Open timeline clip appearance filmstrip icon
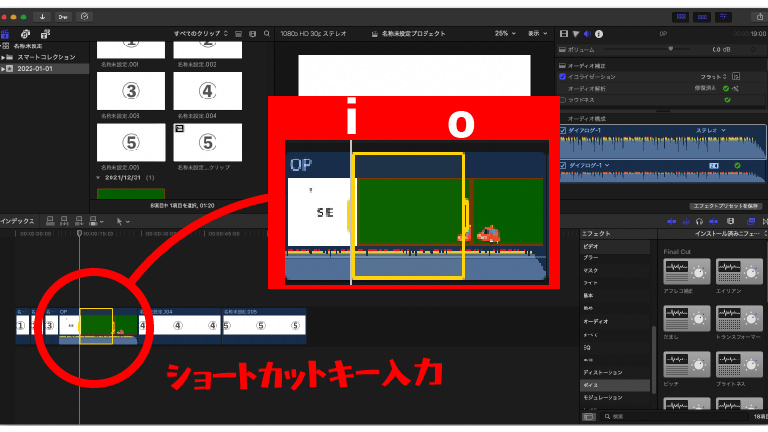 (x=730, y=221)
